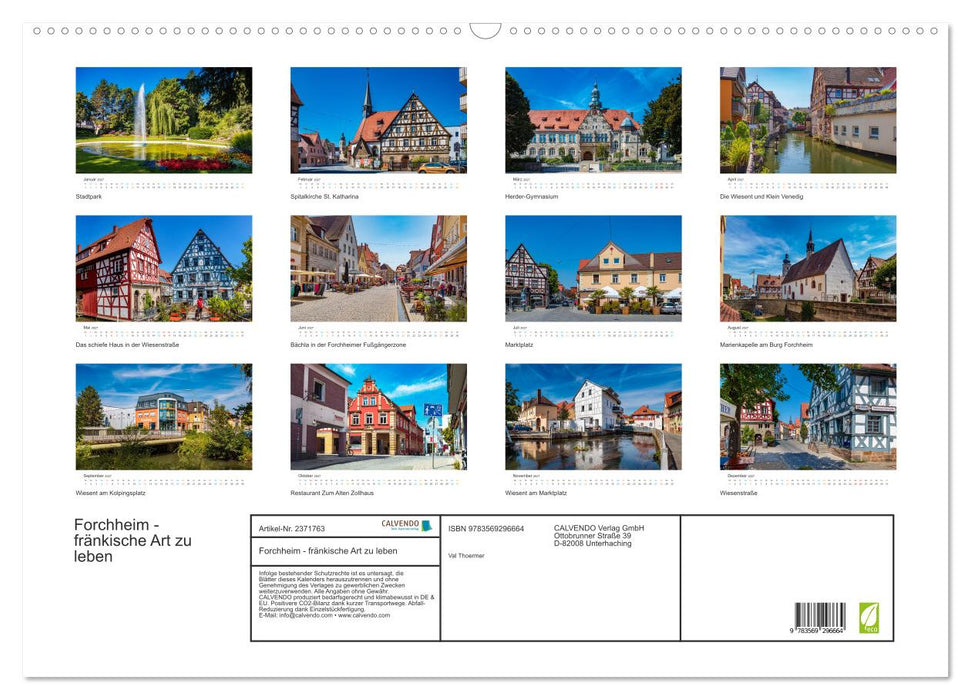971x700 pixels.
Task: Select the Marienkapelle am Burg Forchheim photo
Action: [808, 268]
